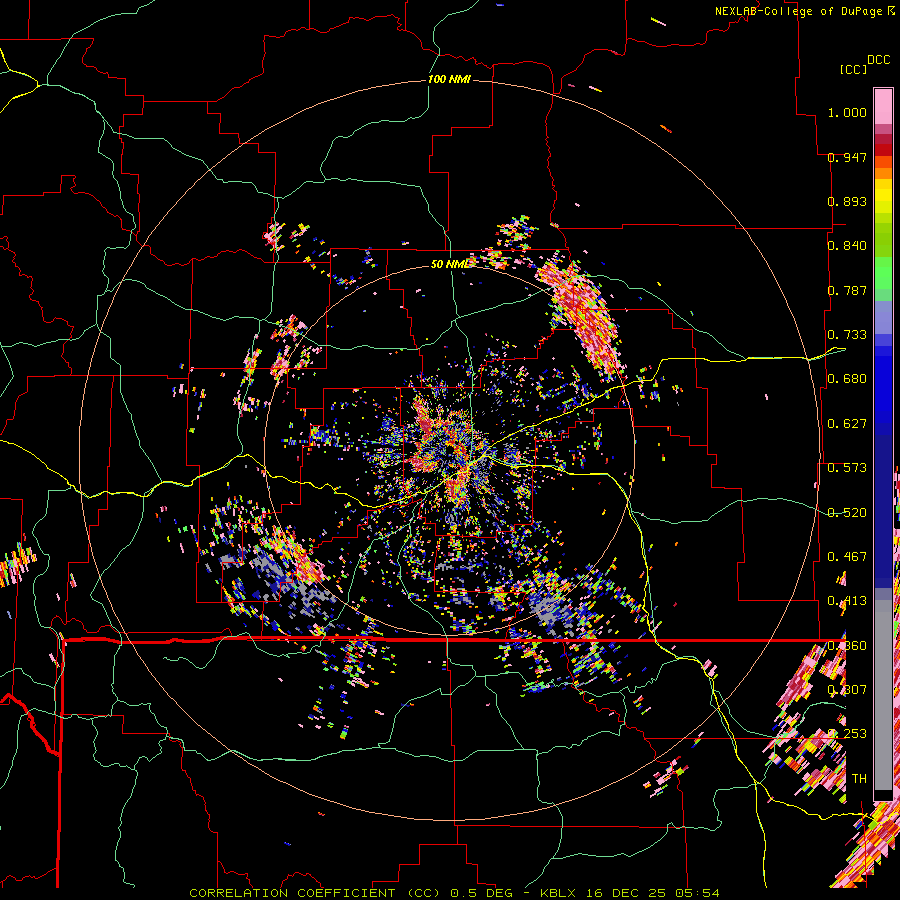
Task: Select the 0.947 scale value
Action: tap(847, 157)
